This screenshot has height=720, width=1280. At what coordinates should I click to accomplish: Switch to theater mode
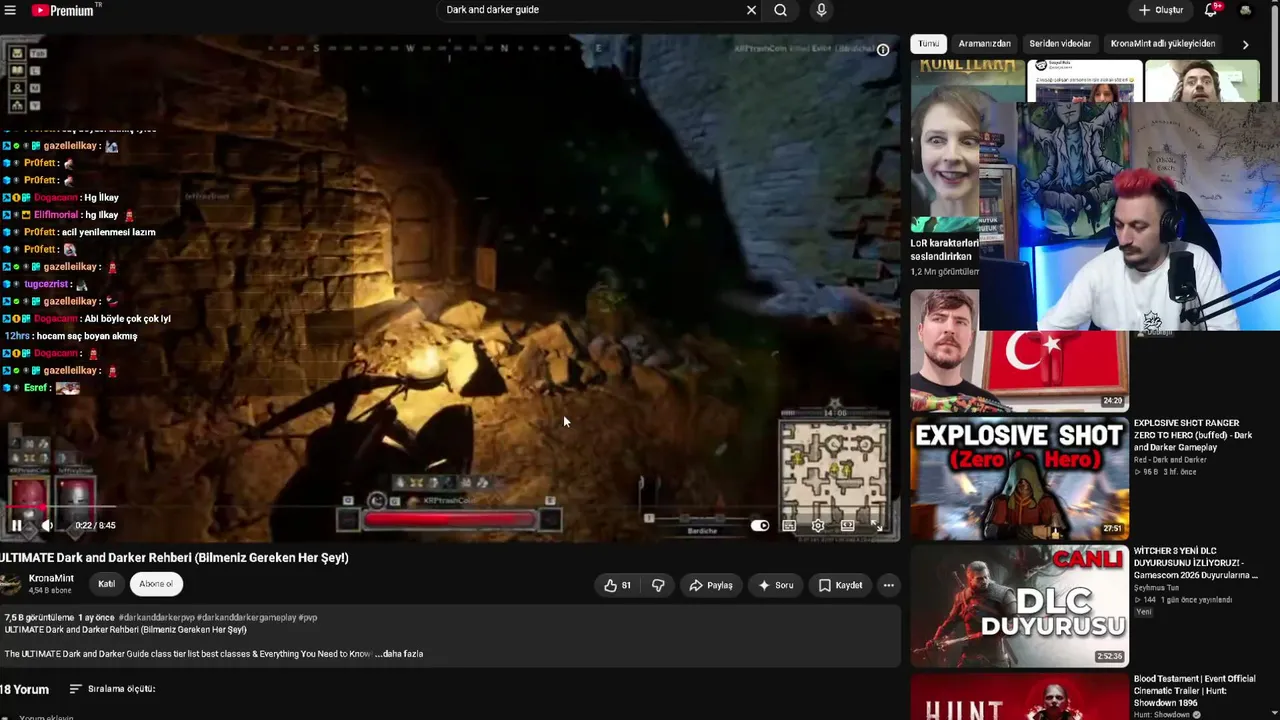[847, 525]
